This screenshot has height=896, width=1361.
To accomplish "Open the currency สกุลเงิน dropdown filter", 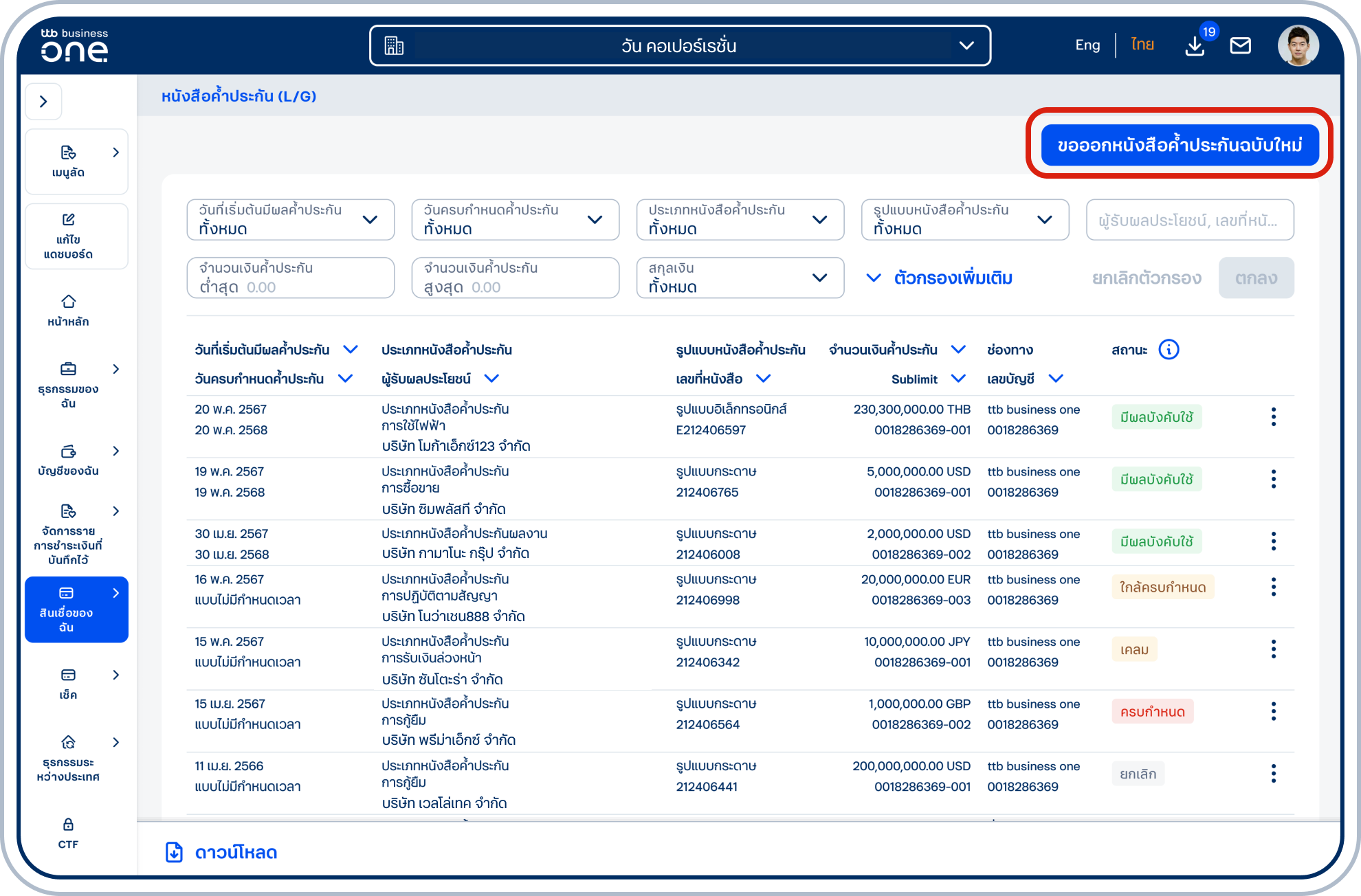I will coord(740,278).
